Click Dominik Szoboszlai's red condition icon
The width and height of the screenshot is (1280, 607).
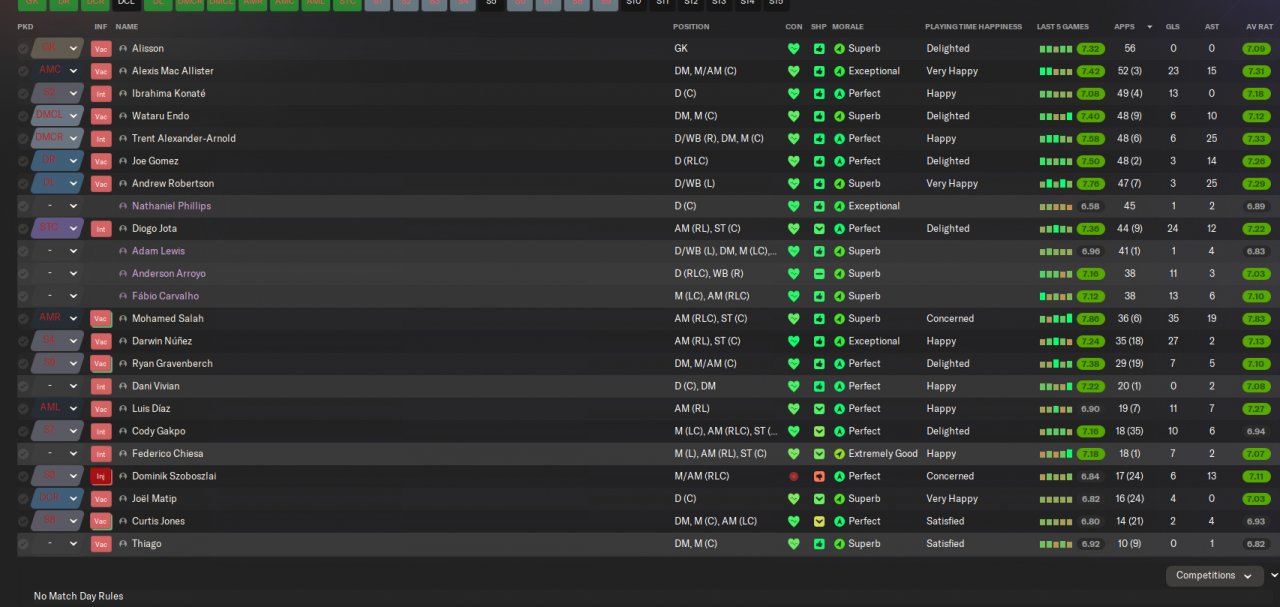click(794, 476)
